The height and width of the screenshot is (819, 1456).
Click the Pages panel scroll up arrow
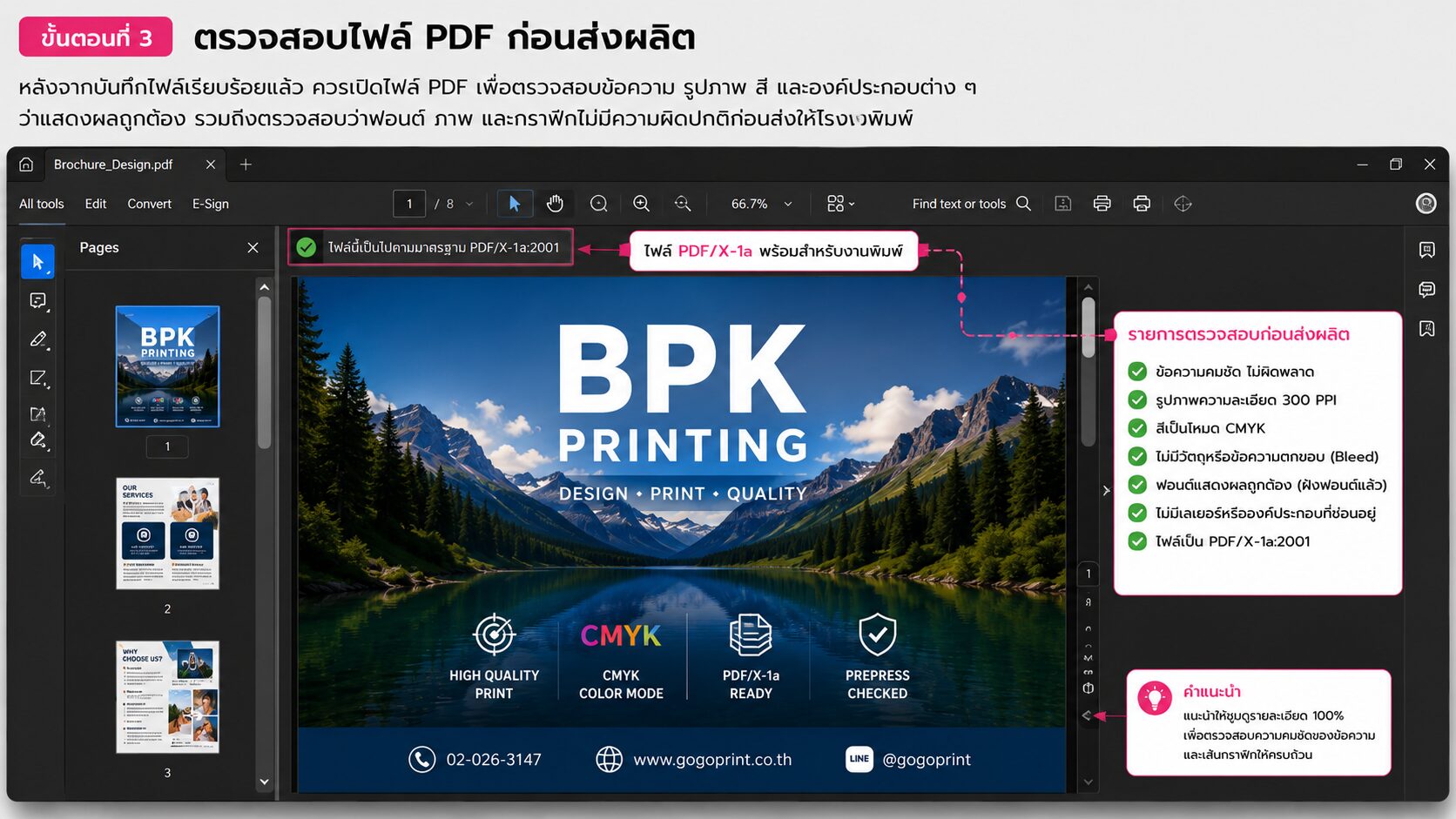265,287
